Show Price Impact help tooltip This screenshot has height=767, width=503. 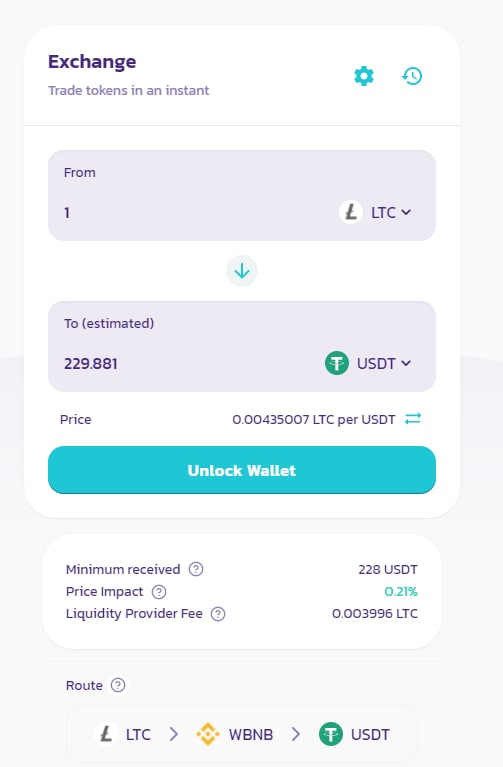point(159,591)
